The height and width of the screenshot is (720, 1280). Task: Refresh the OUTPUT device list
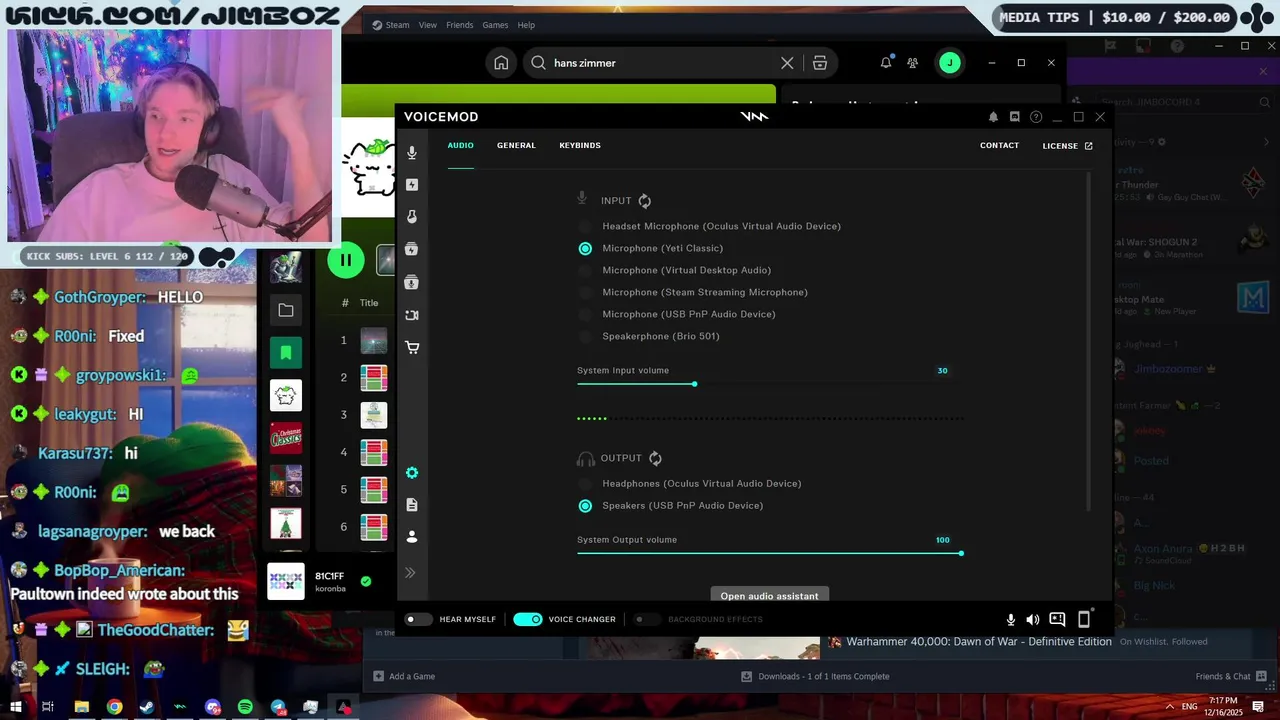coord(656,458)
